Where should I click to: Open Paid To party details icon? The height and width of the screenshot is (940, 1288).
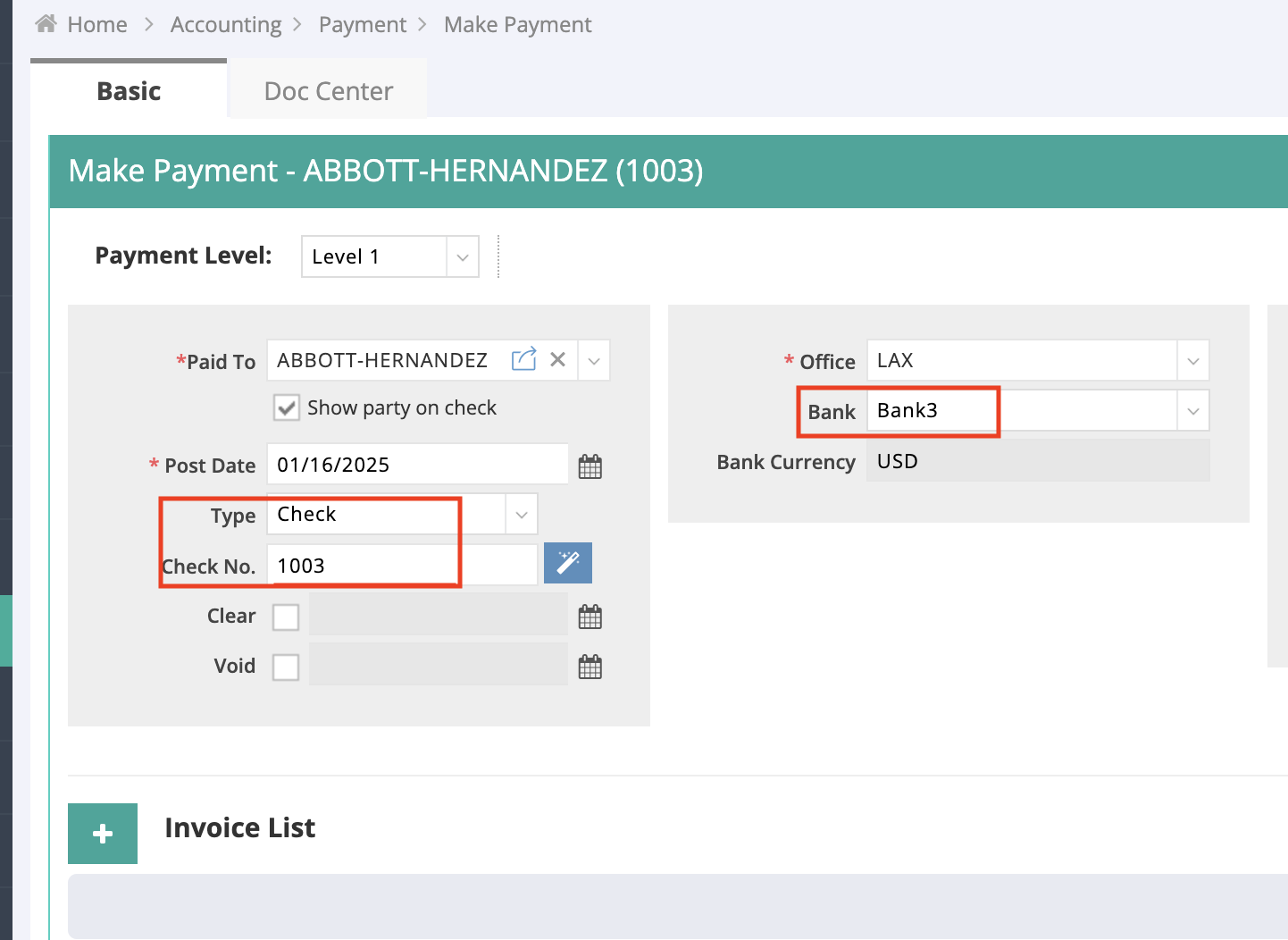(x=523, y=359)
